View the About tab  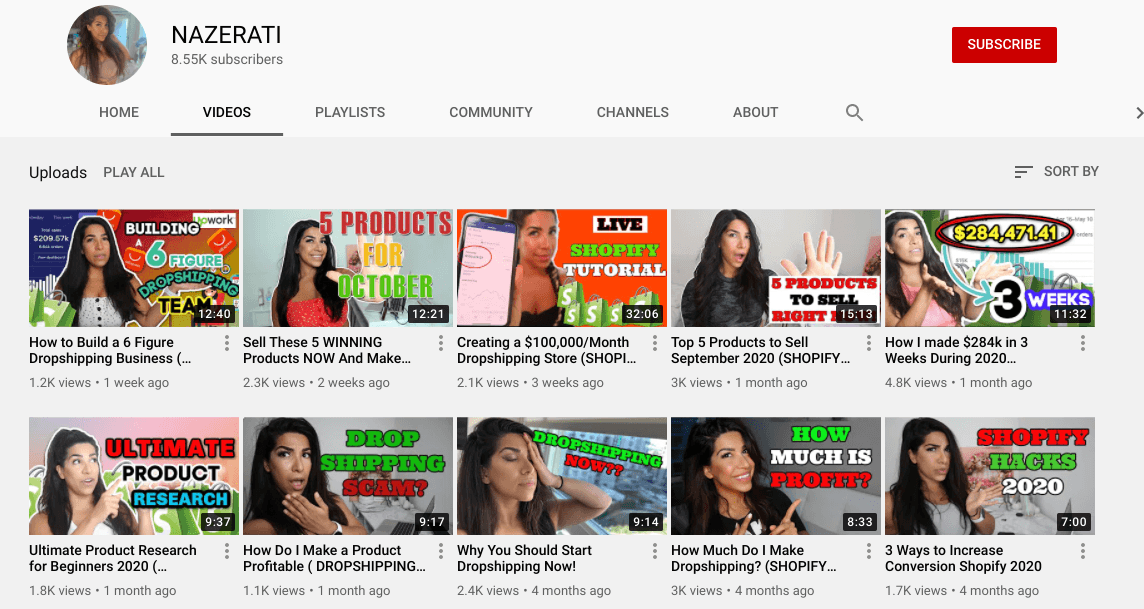pos(755,112)
